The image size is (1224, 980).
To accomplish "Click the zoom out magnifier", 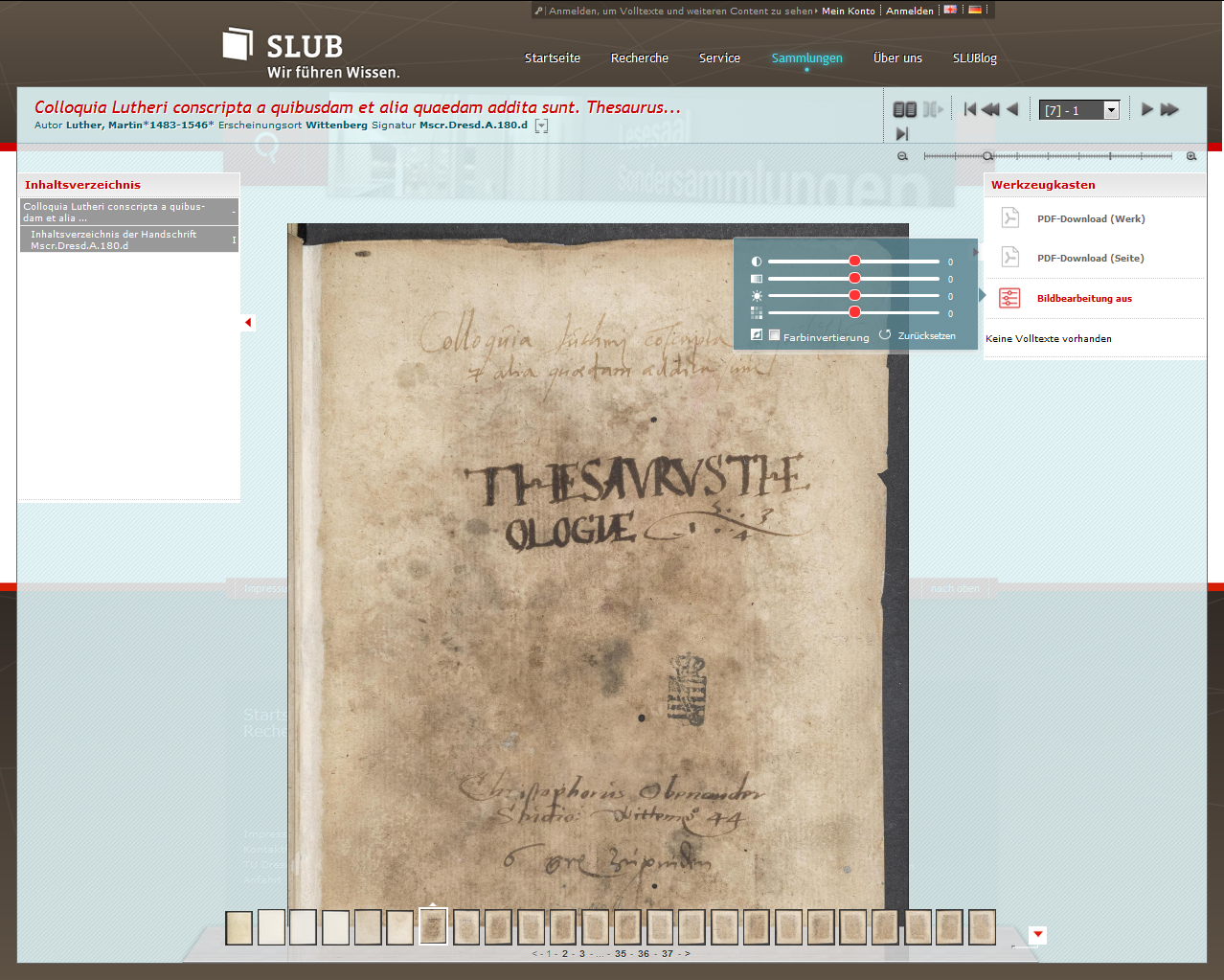I will (x=902, y=156).
